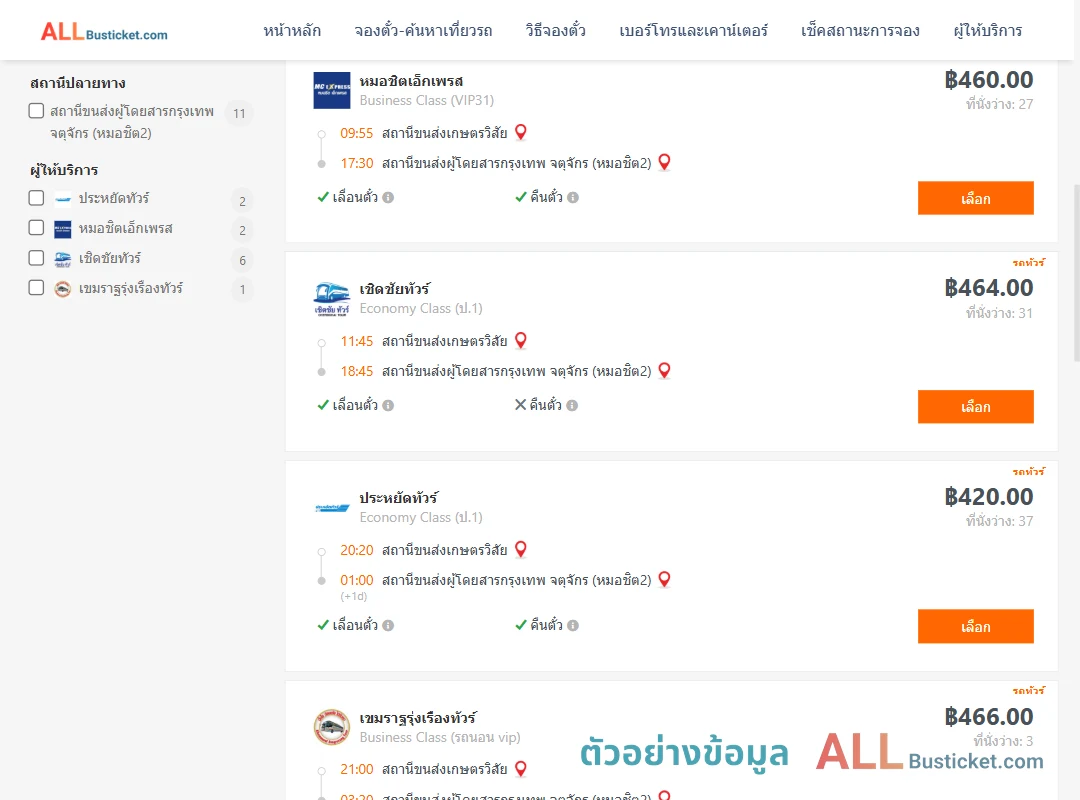Open map pin for 09:55 departure station
Image resolution: width=1080 pixels, height=800 pixels.
coord(521,132)
